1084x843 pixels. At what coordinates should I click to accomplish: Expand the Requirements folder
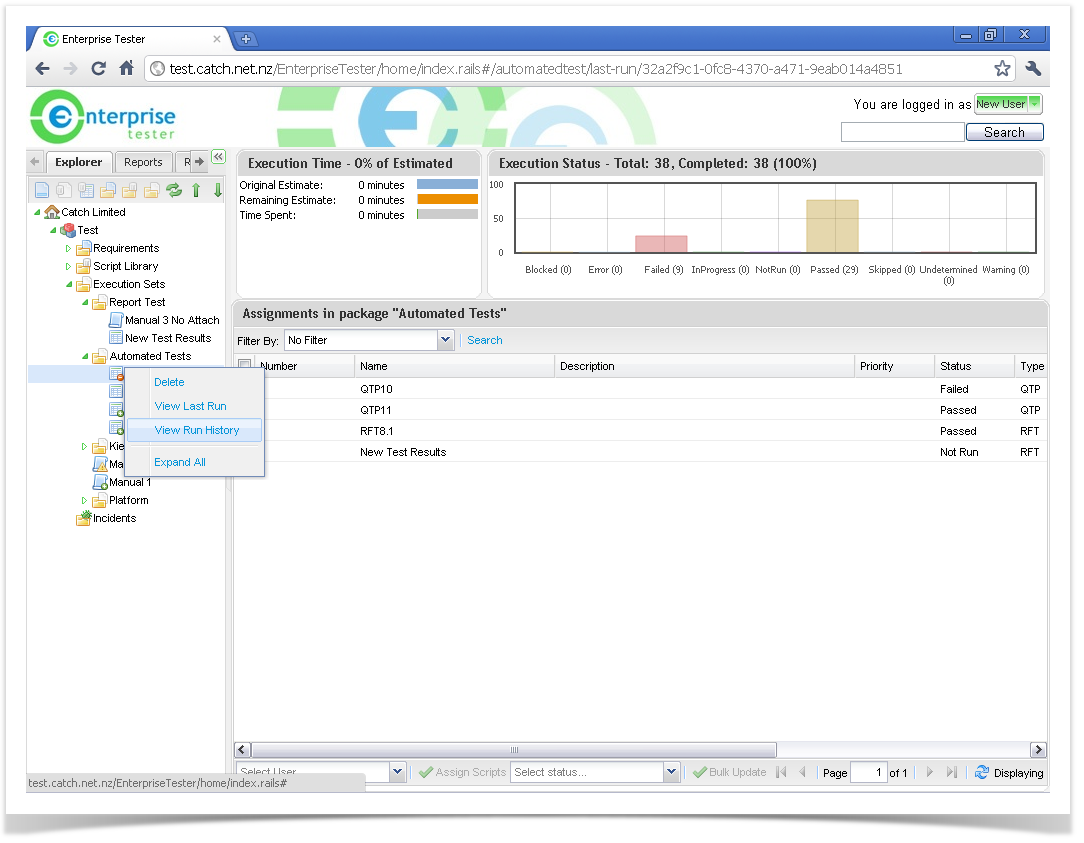click(x=69, y=248)
